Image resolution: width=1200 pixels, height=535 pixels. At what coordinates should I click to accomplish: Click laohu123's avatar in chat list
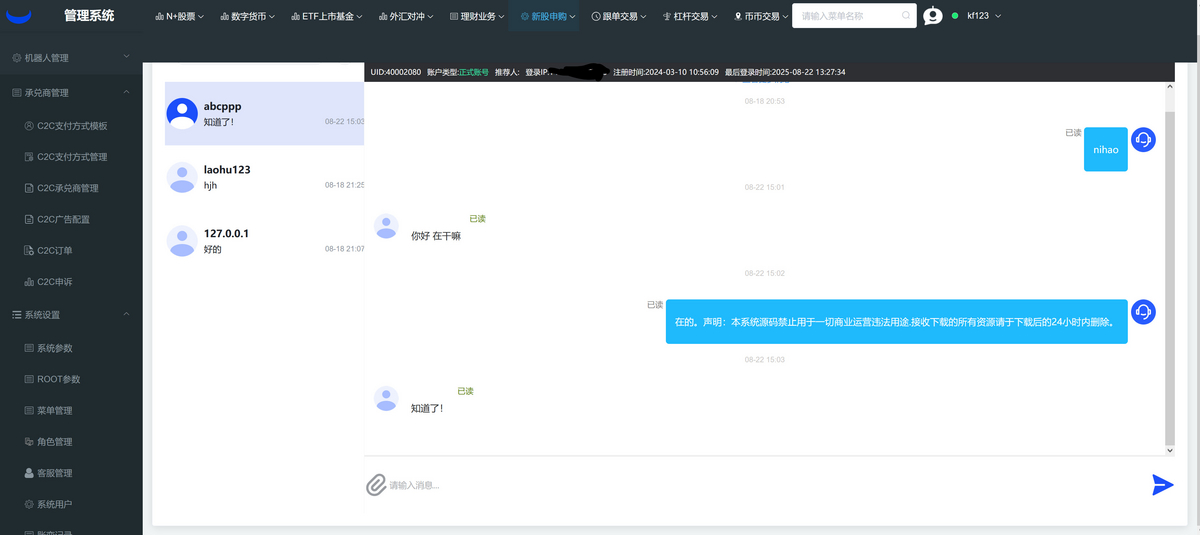point(182,177)
